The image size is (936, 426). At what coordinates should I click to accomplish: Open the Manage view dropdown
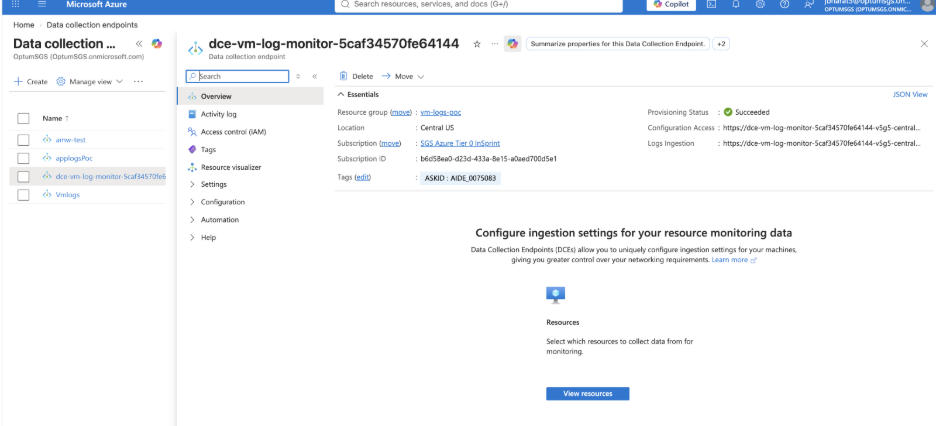point(90,82)
